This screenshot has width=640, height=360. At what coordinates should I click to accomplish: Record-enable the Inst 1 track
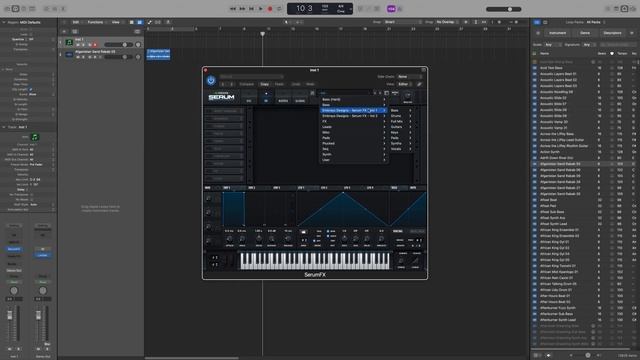click(95, 44)
